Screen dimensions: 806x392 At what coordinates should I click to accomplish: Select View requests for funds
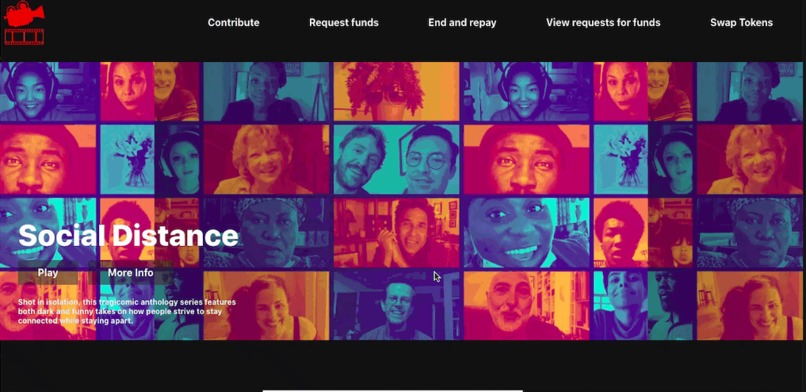tap(603, 23)
